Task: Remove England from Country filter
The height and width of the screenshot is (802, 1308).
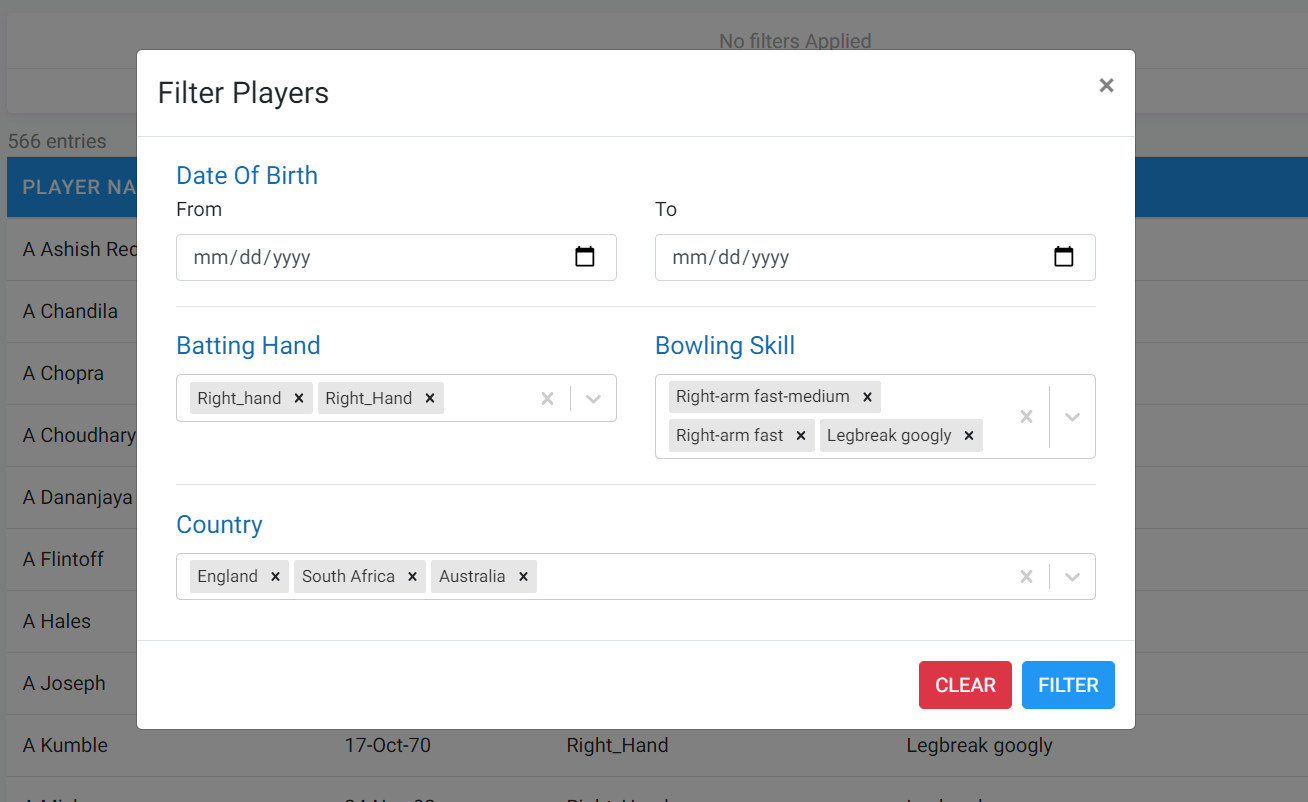Action: (274, 577)
